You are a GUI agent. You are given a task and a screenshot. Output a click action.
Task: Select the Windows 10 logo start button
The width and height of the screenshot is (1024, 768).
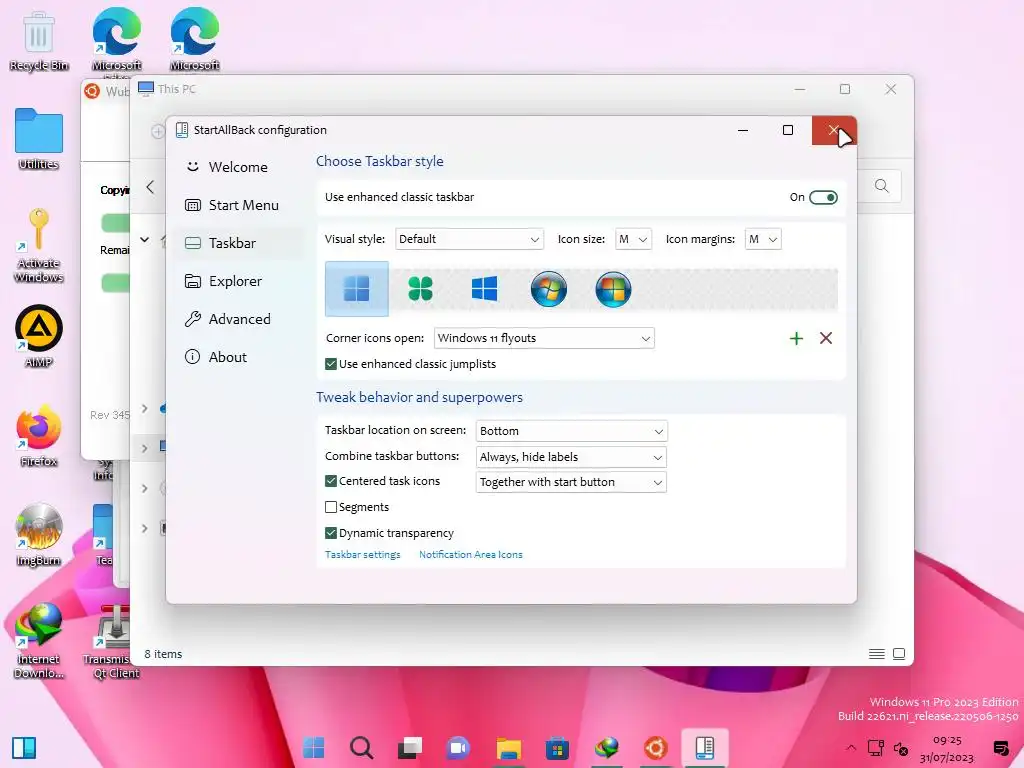(484, 289)
